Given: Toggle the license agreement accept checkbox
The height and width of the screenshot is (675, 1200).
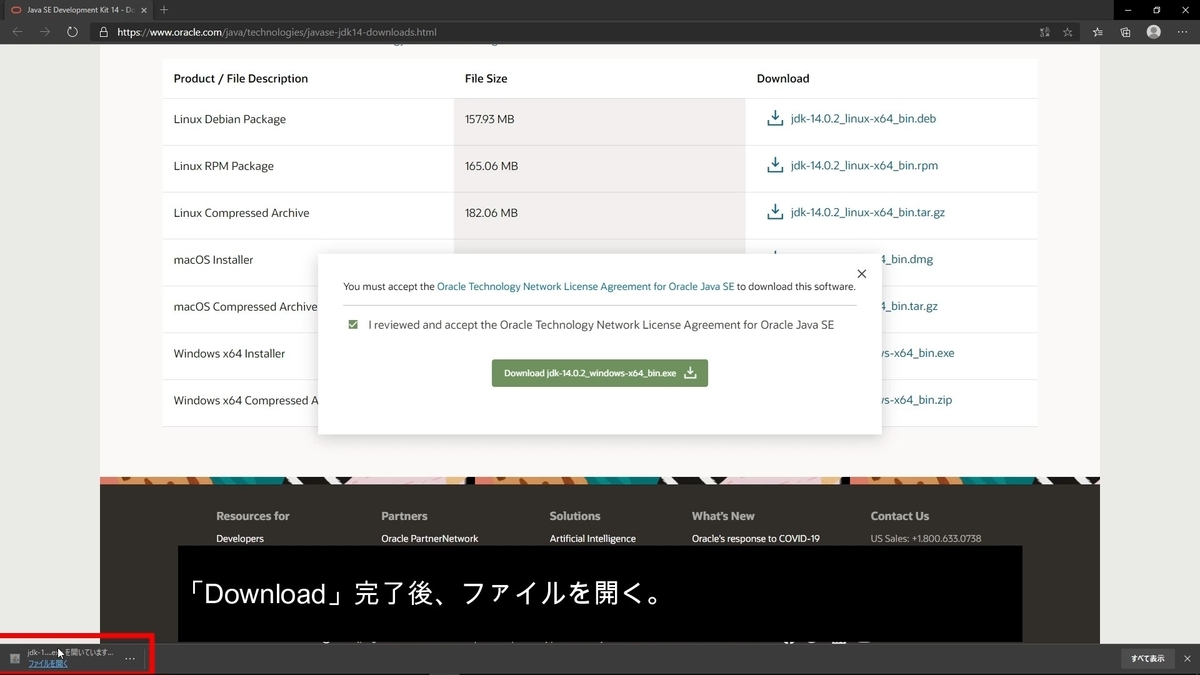Looking at the screenshot, I should [x=353, y=325].
